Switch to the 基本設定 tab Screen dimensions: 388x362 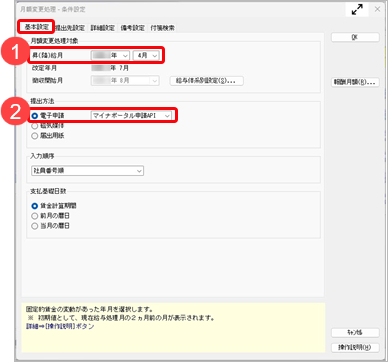[36, 27]
